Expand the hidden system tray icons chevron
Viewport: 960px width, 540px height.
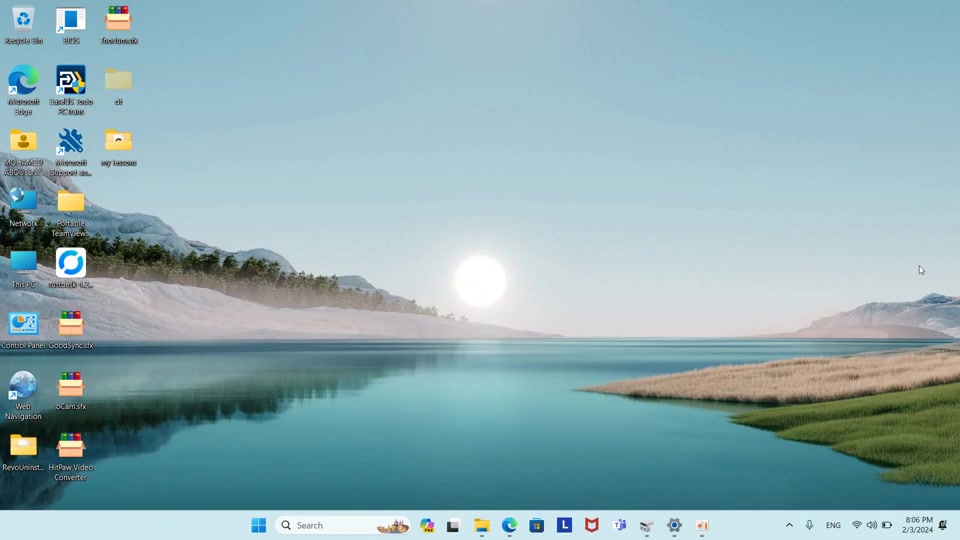coord(789,525)
